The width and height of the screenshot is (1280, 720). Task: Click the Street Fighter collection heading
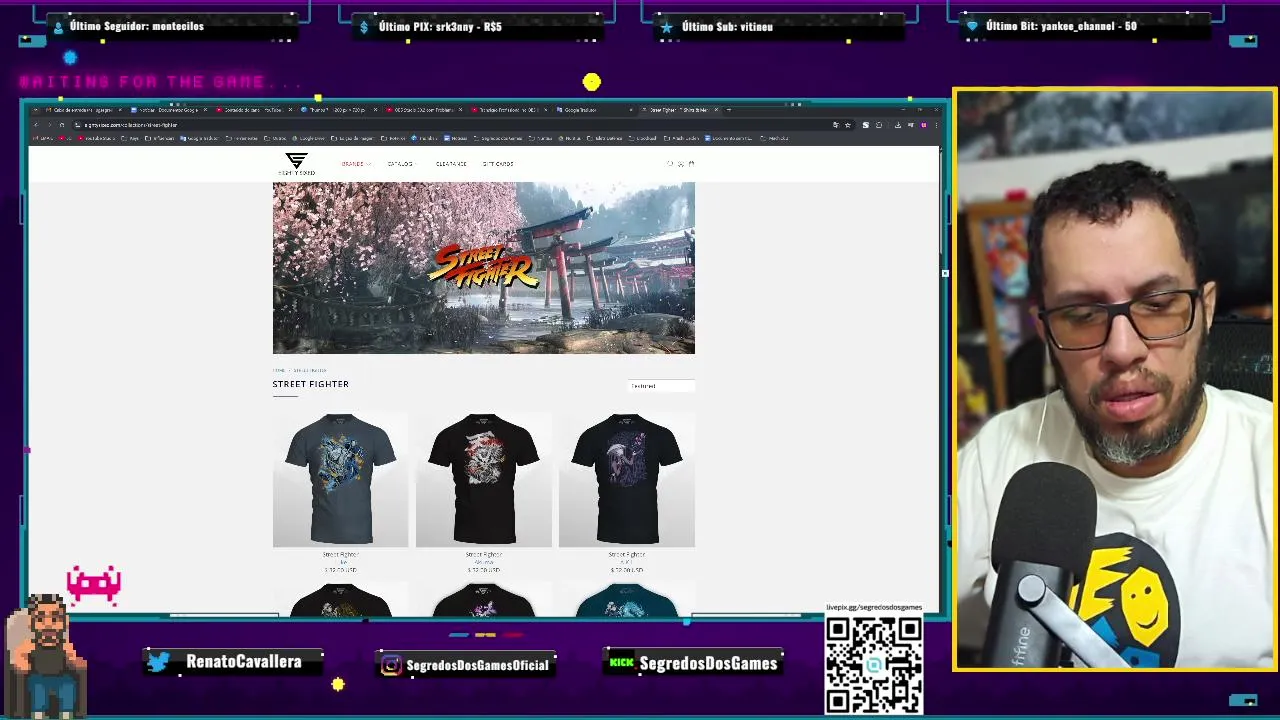[x=311, y=384]
